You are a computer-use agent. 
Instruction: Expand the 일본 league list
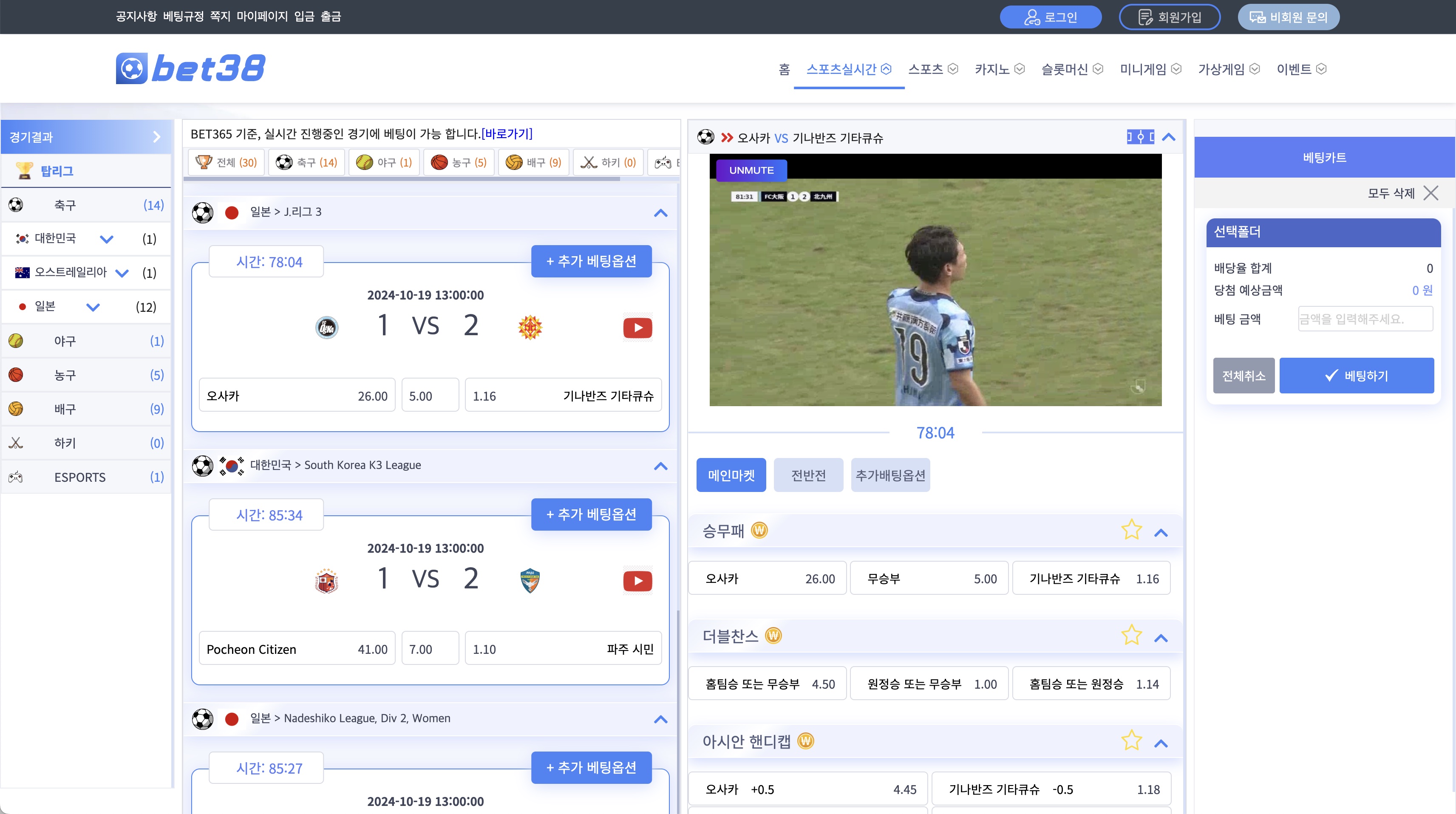tap(93, 307)
